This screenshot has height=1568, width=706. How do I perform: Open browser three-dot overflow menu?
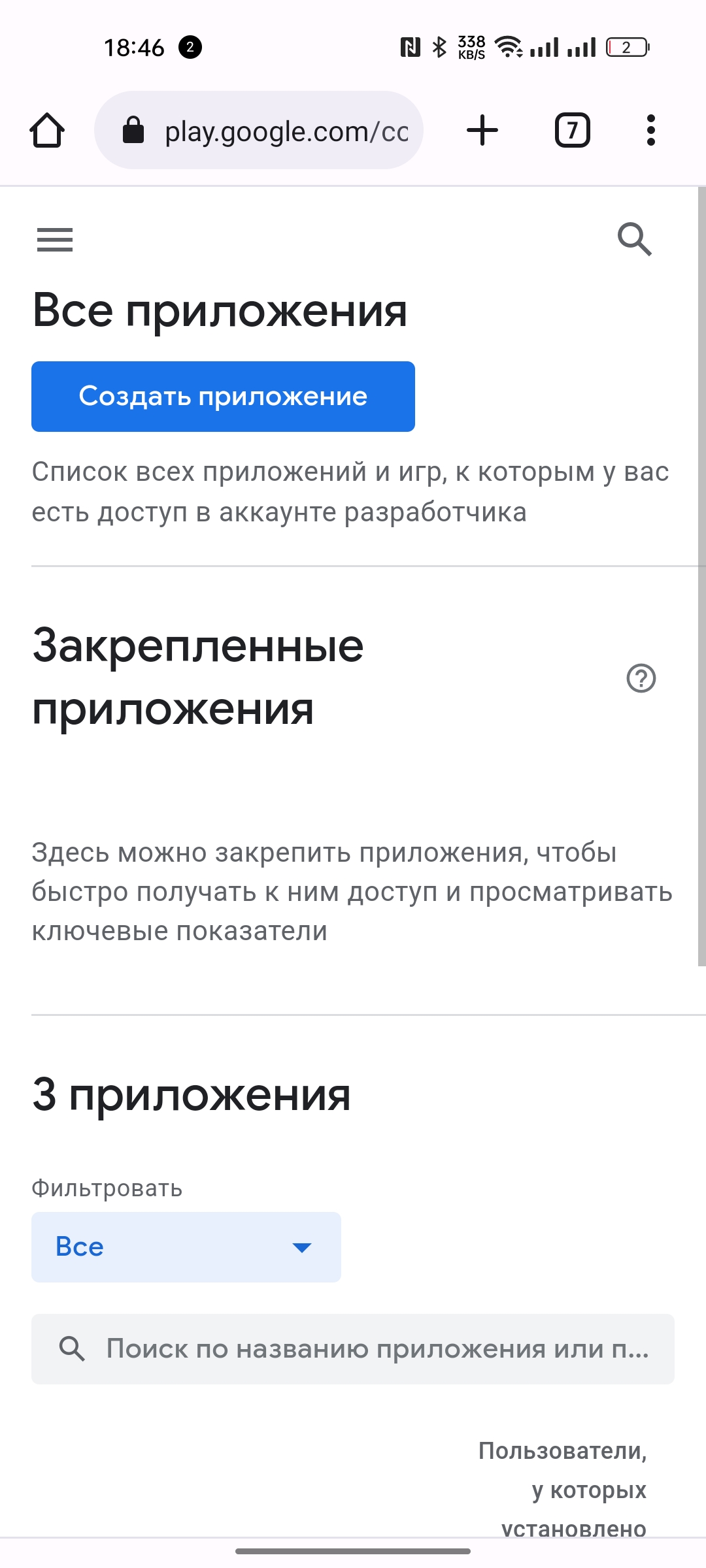click(x=650, y=130)
